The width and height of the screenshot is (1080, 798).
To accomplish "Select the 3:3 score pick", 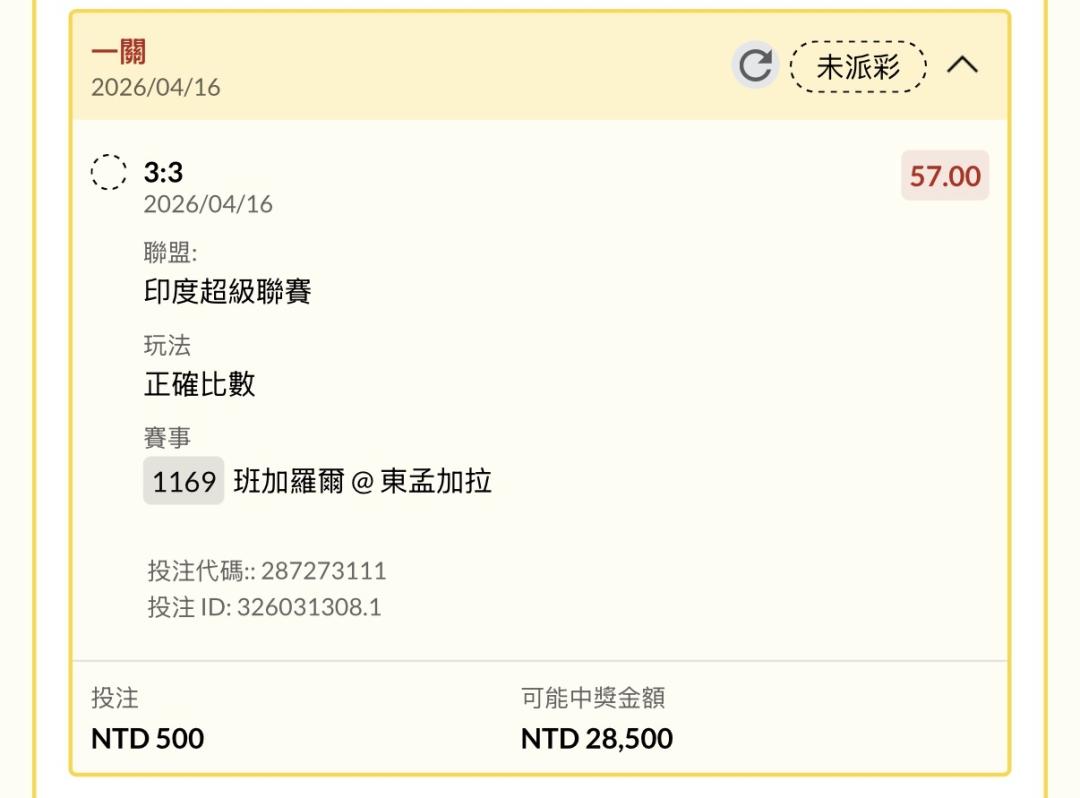I will 163,173.
